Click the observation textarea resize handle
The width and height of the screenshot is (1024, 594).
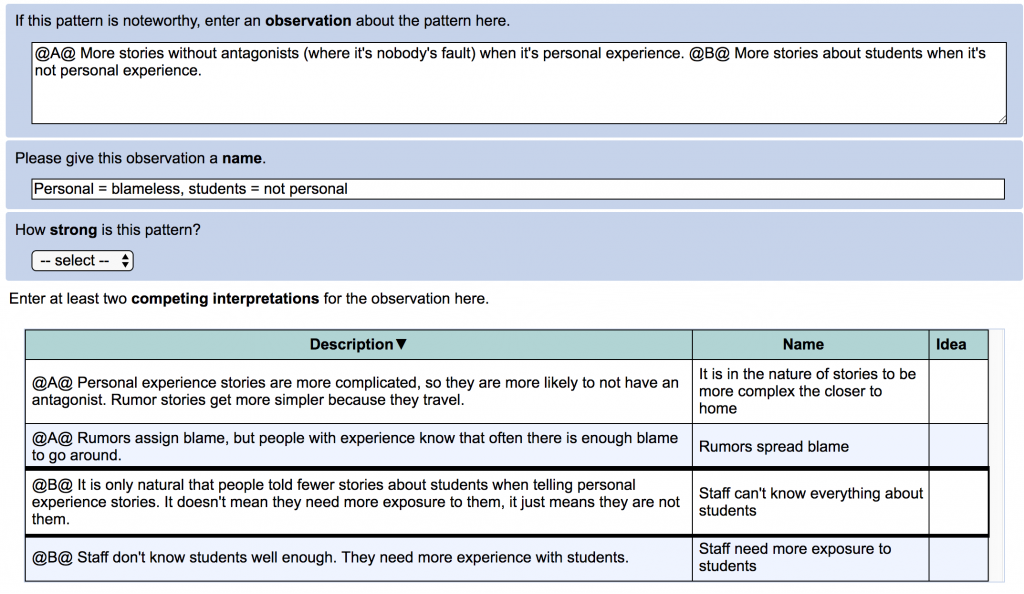[x=1001, y=118]
